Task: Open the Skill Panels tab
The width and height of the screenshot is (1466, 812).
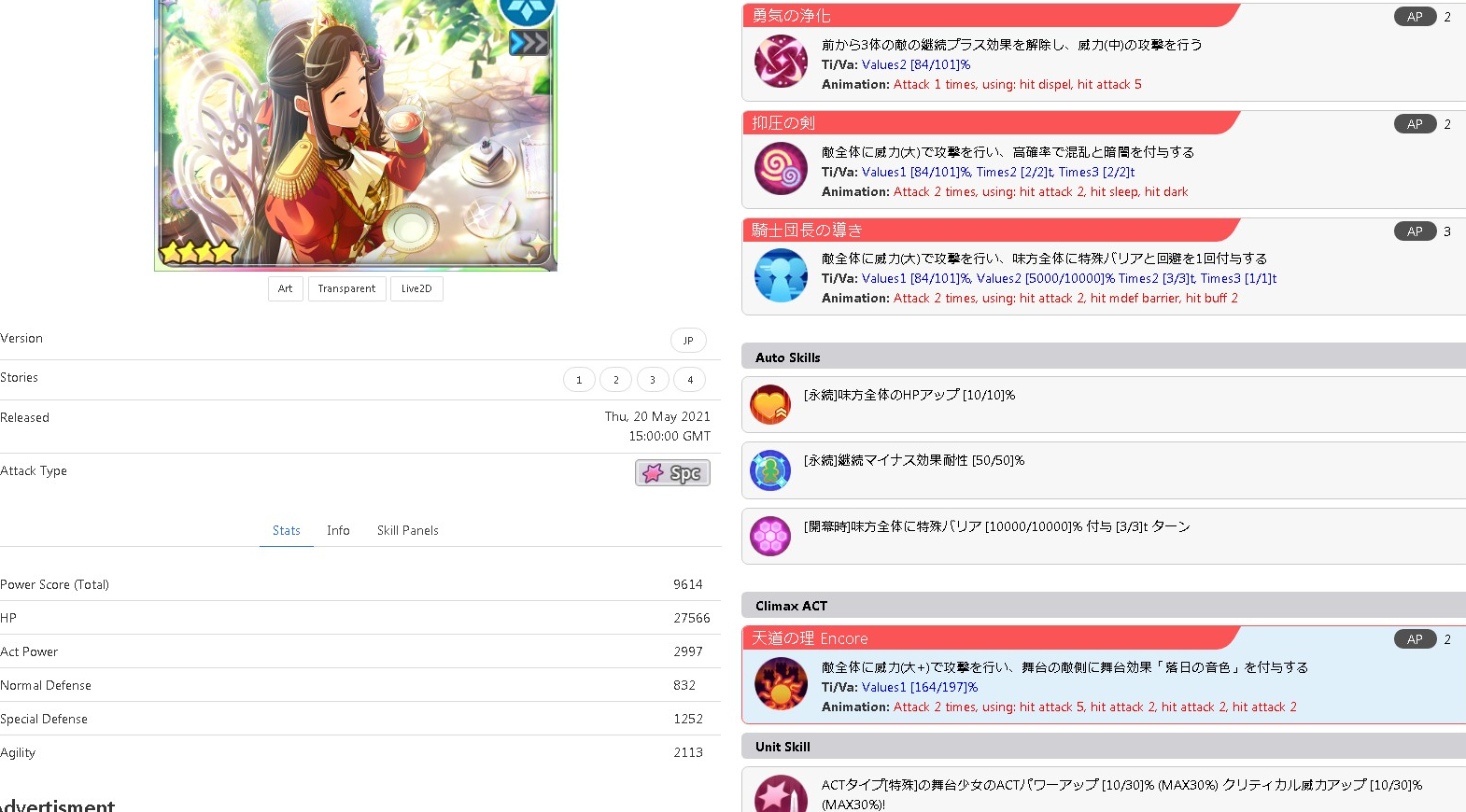Action: (407, 530)
